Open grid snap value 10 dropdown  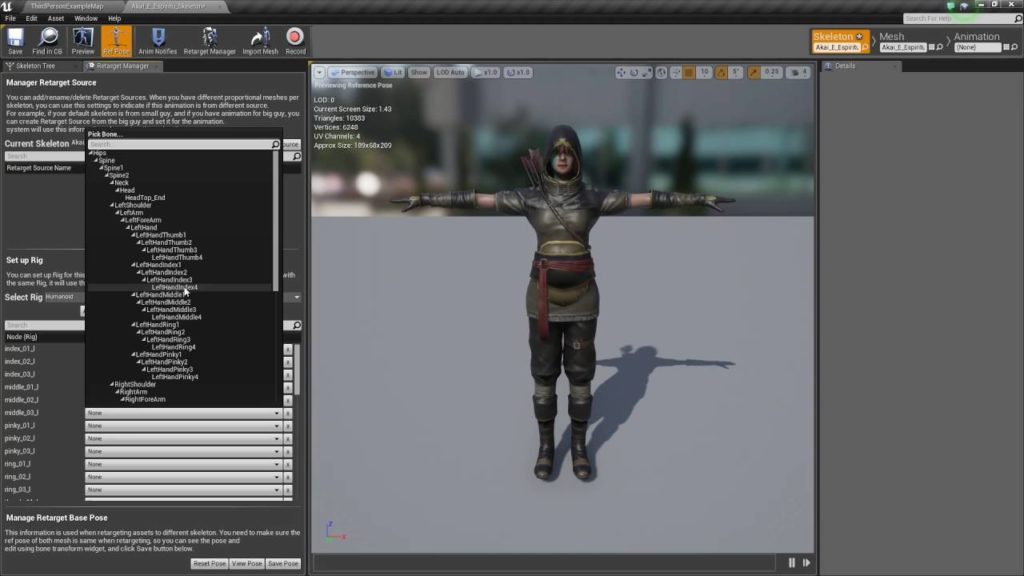pos(703,72)
